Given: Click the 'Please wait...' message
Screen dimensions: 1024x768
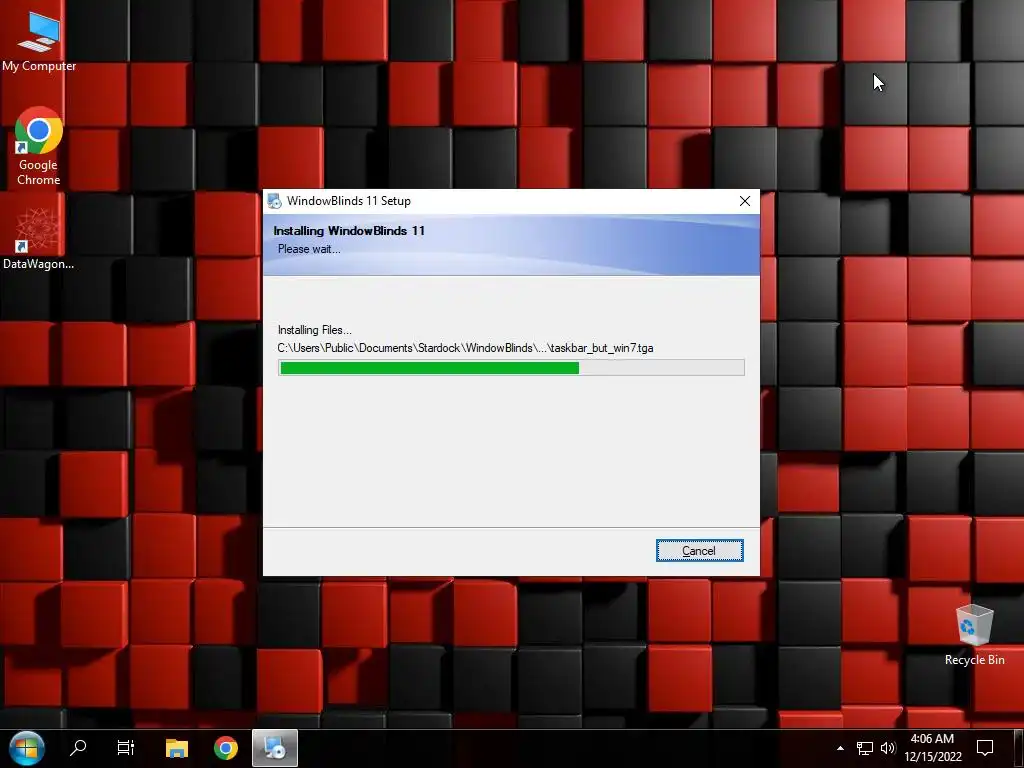Looking at the screenshot, I should coord(309,249).
